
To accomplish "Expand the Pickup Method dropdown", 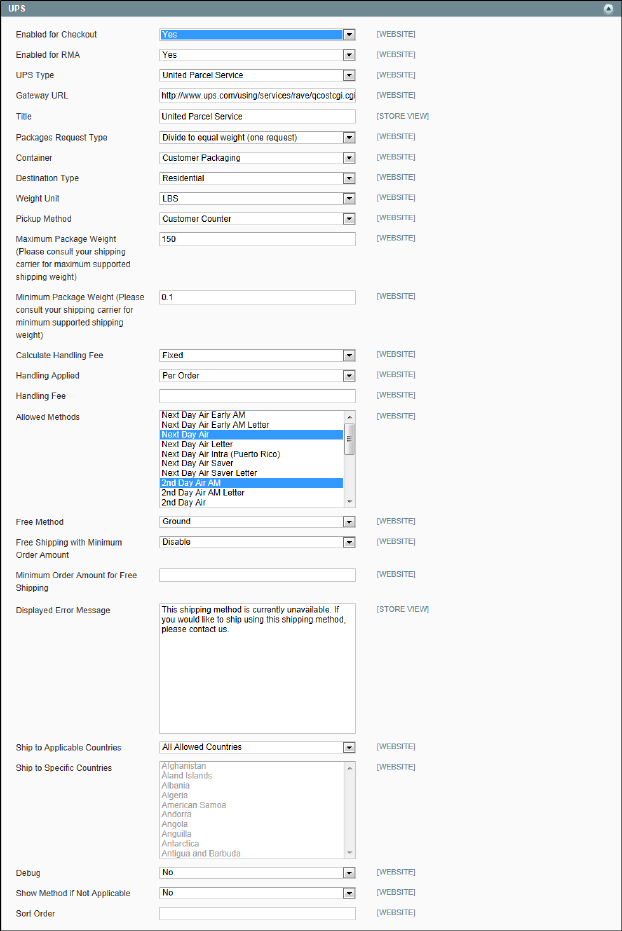I will 258,219.
